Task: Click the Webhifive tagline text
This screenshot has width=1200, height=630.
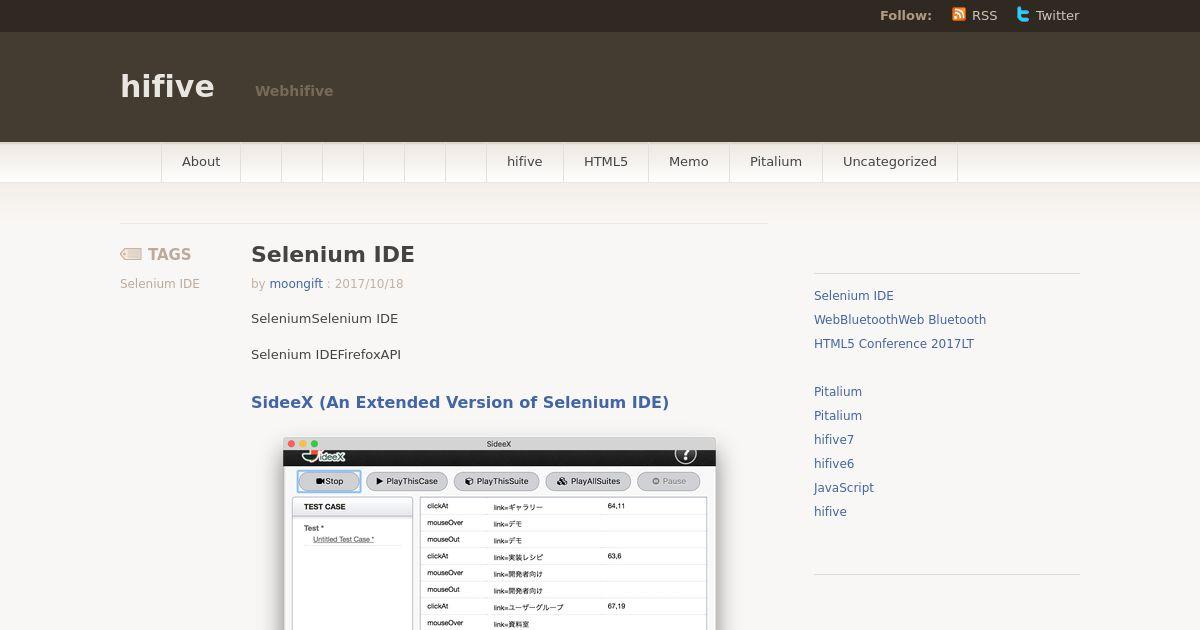Action: point(294,91)
